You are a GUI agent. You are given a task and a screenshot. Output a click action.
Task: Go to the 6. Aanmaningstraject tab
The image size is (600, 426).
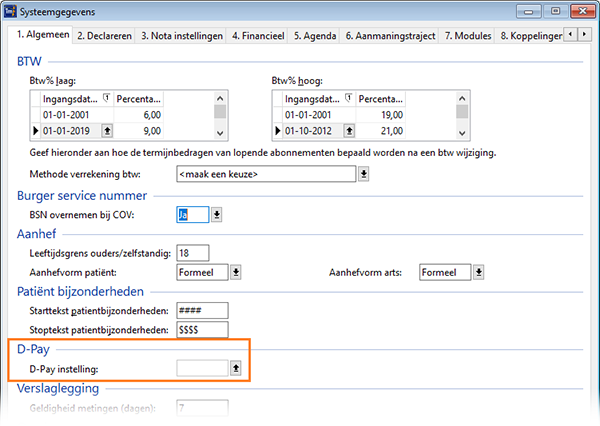pos(390,36)
